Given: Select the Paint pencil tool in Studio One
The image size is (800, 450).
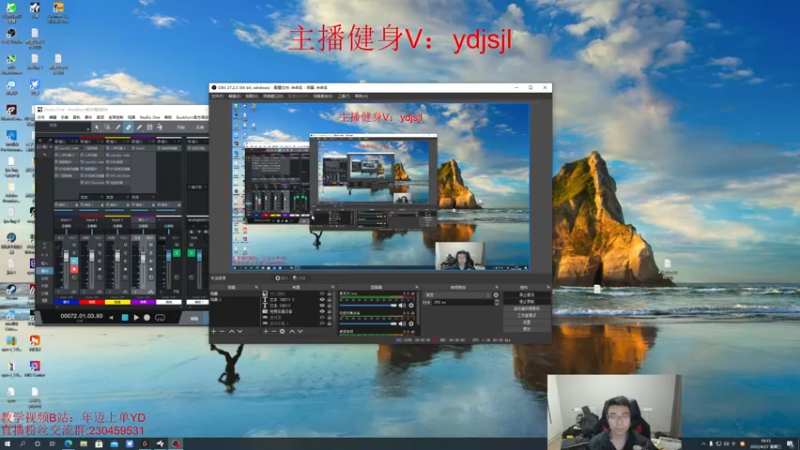Looking at the screenshot, I should [x=139, y=128].
